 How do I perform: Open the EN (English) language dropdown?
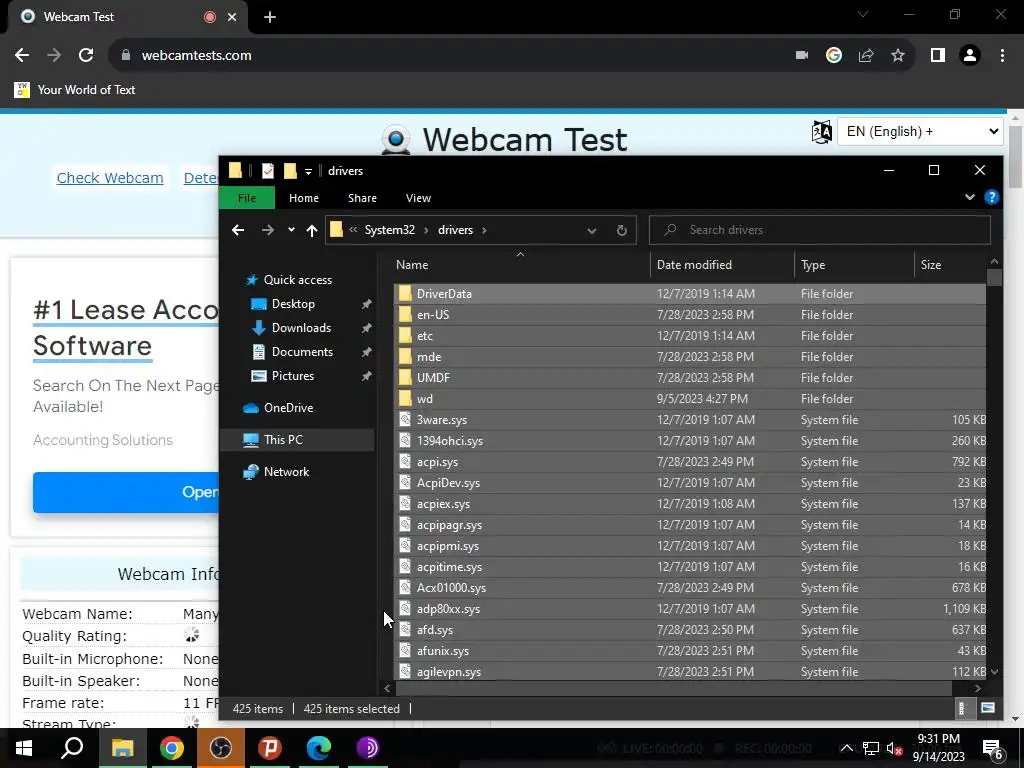[920, 131]
